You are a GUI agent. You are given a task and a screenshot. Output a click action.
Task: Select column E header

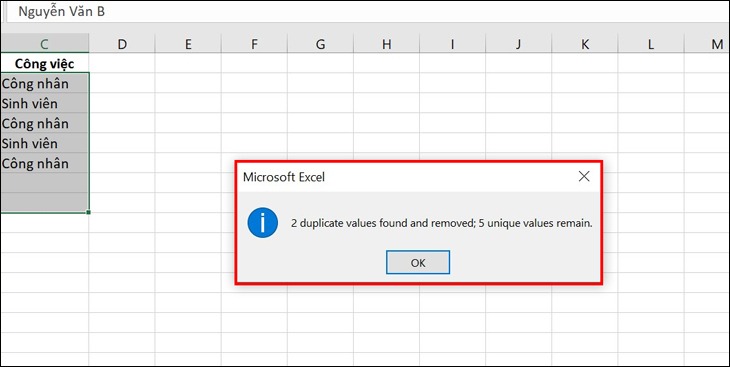pyautogui.click(x=188, y=44)
